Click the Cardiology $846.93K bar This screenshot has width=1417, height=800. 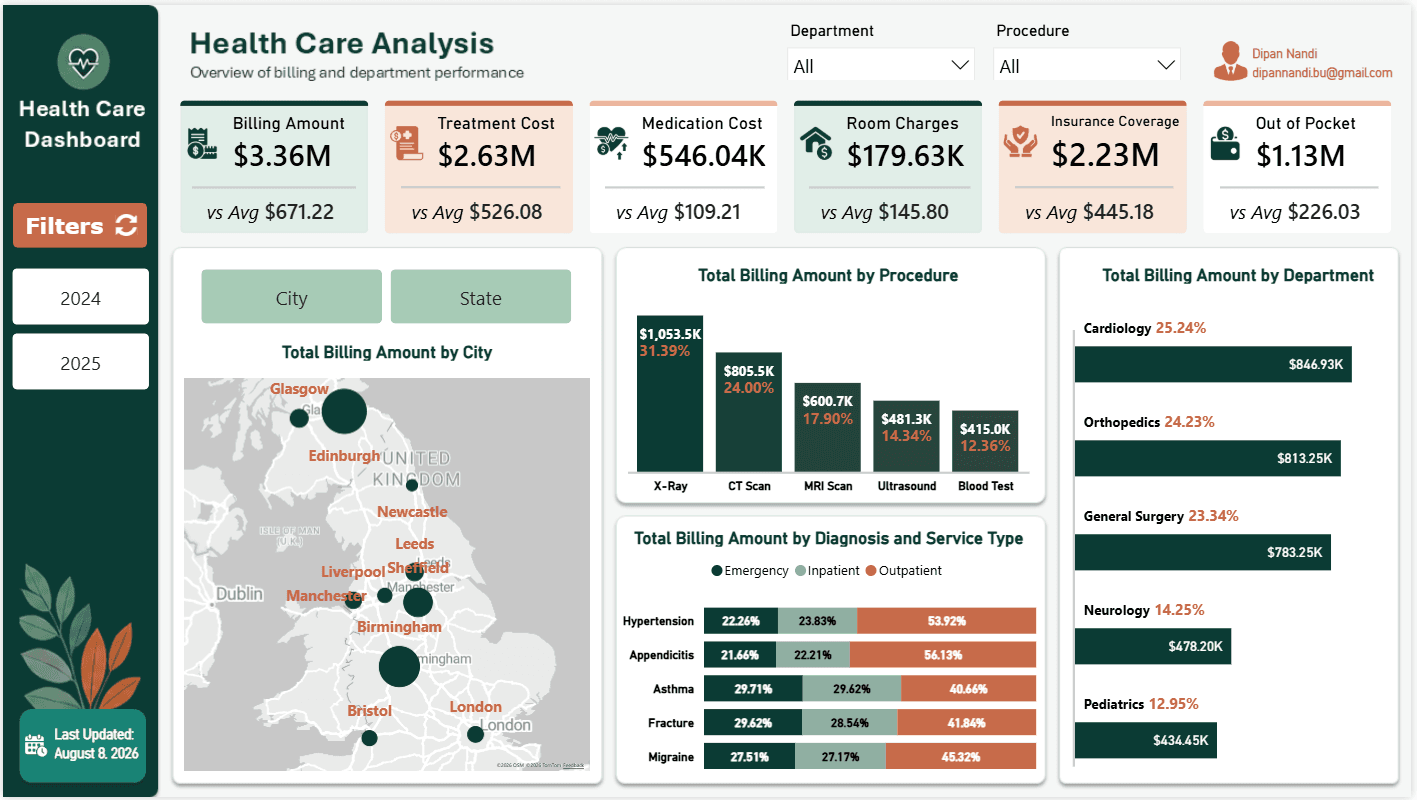[1213, 364]
